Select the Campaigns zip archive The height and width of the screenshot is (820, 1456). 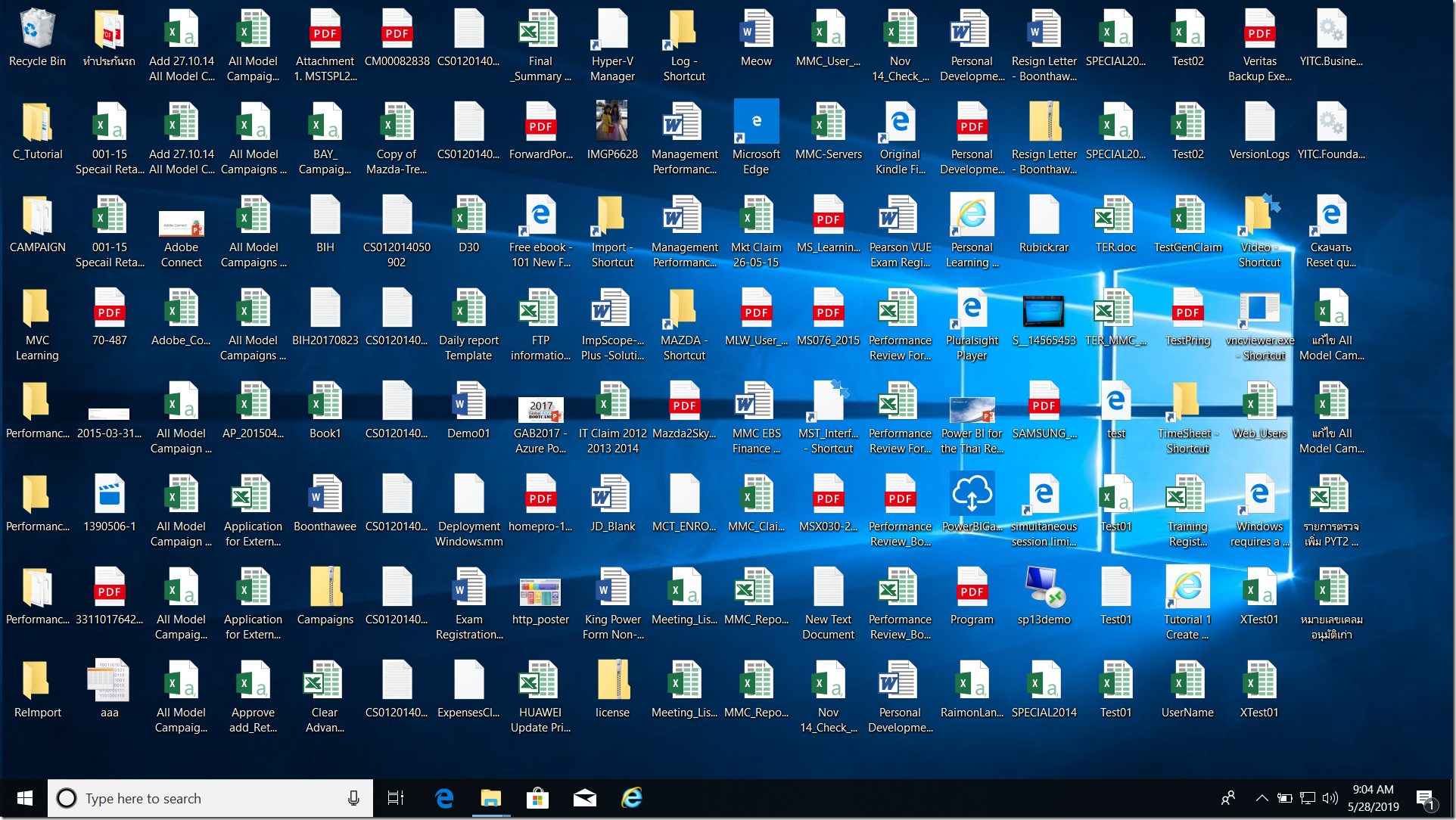(325, 595)
